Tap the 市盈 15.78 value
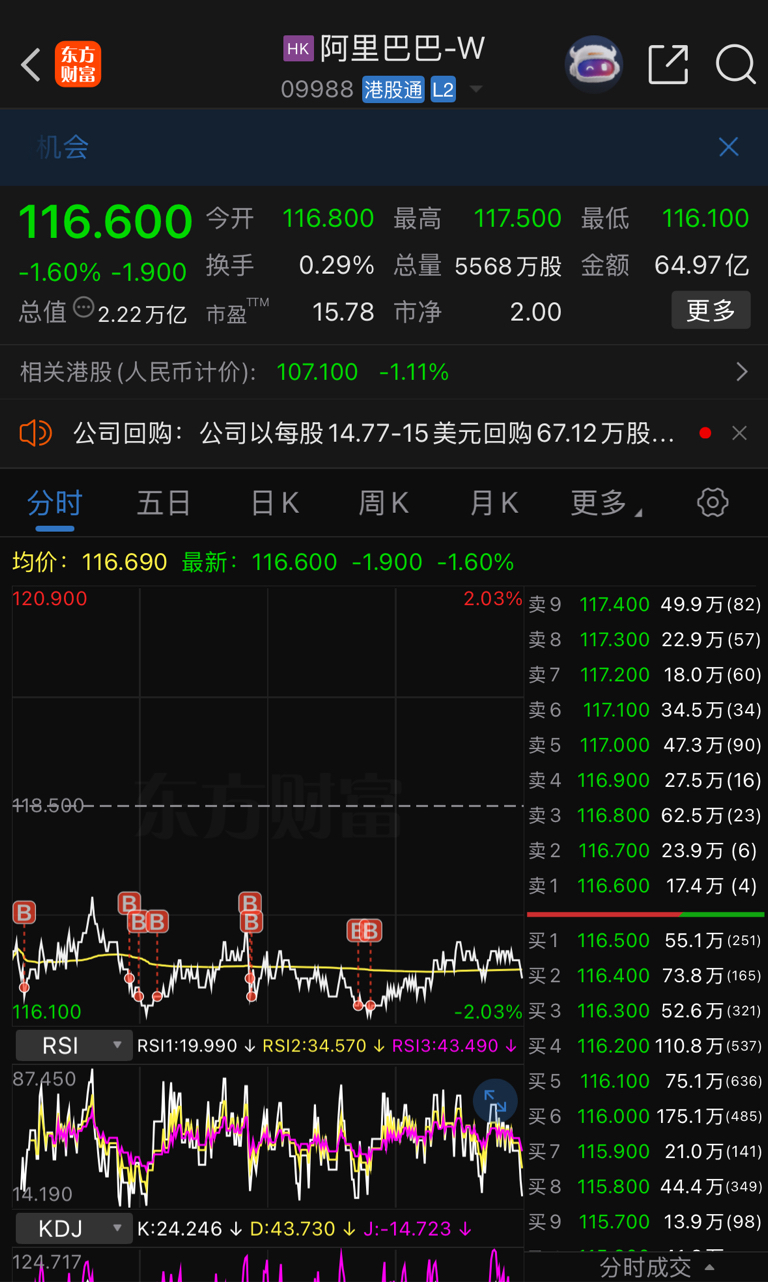 [x=343, y=312]
